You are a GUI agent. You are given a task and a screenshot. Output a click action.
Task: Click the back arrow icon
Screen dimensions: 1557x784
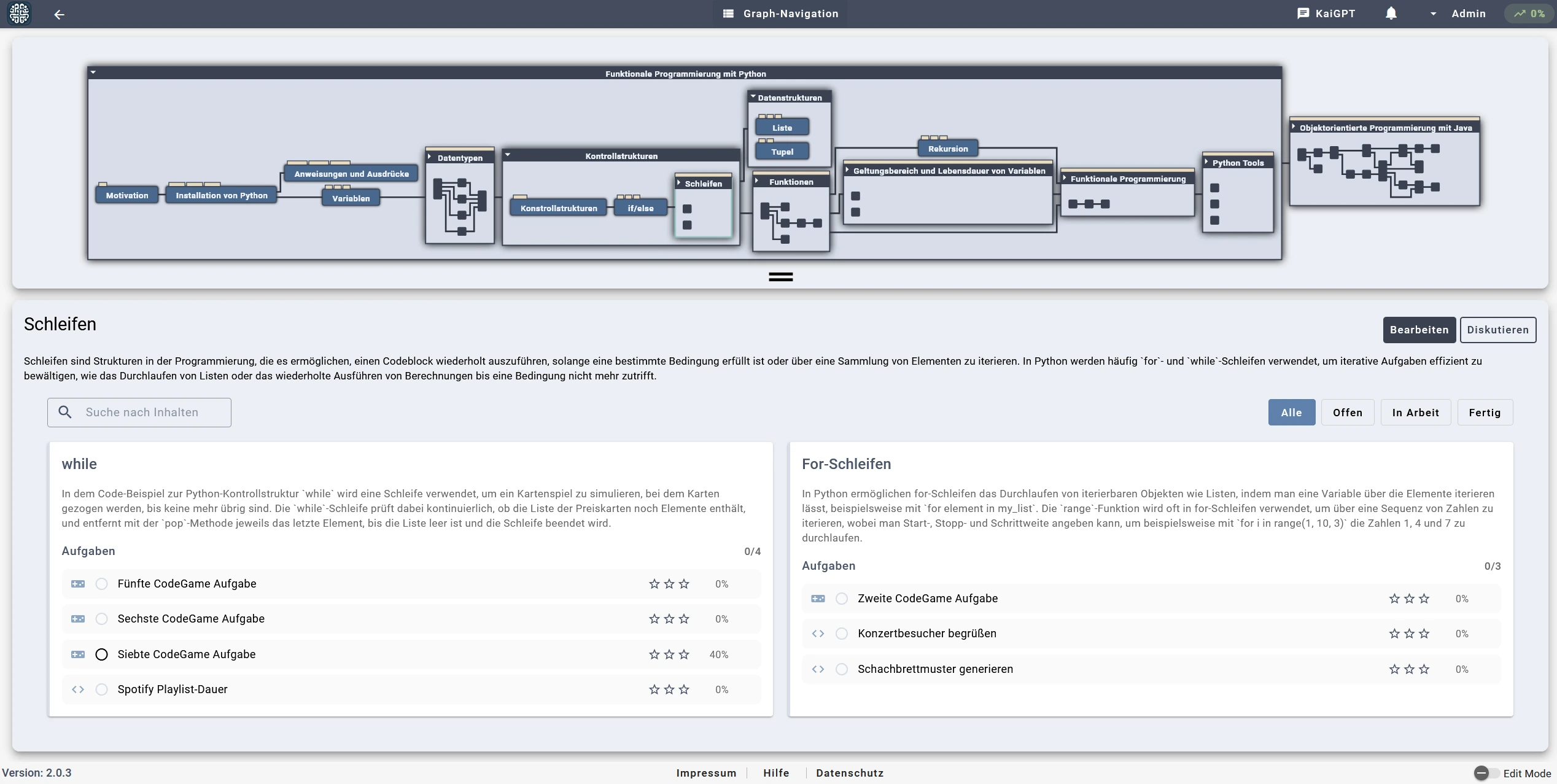pyautogui.click(x=59, y=14)
